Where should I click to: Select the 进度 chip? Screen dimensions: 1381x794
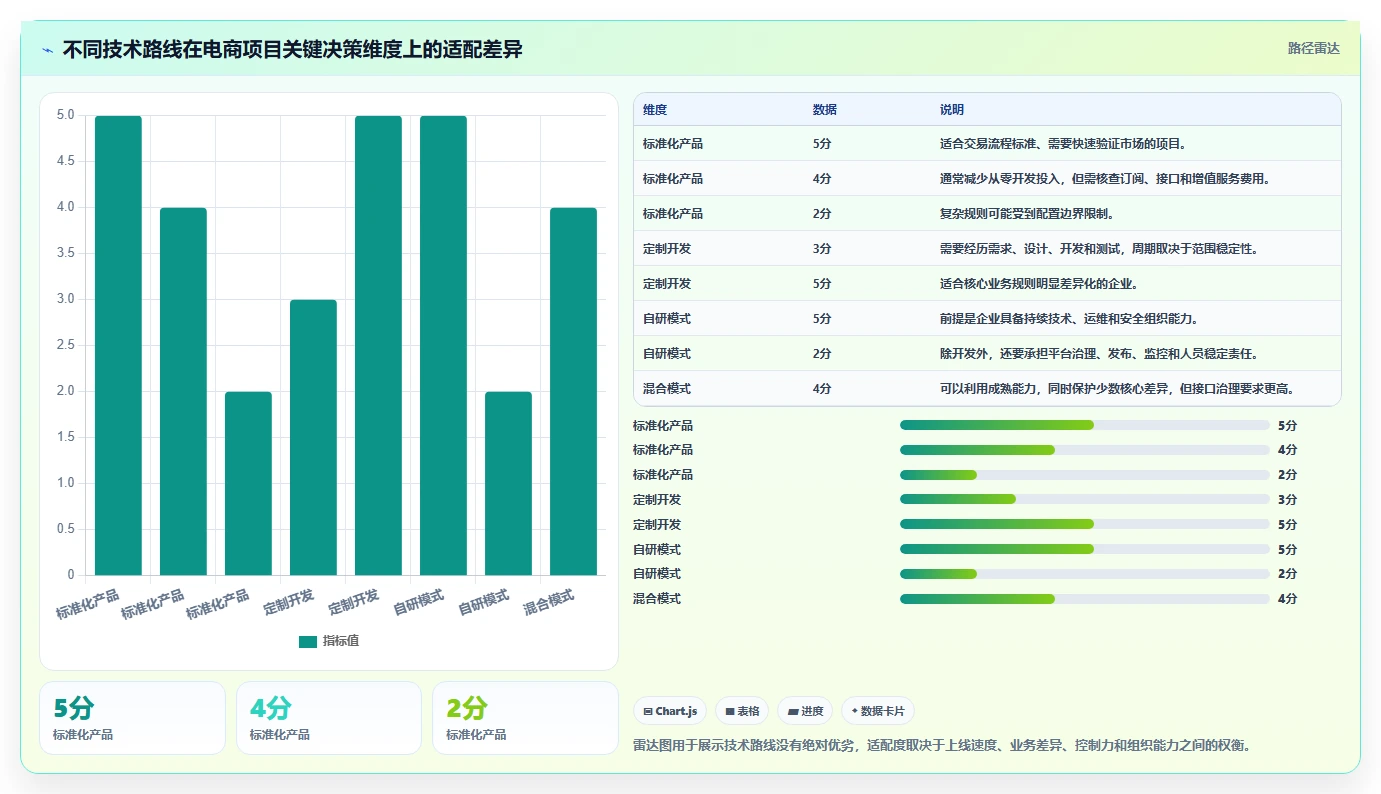click(805, 711)
